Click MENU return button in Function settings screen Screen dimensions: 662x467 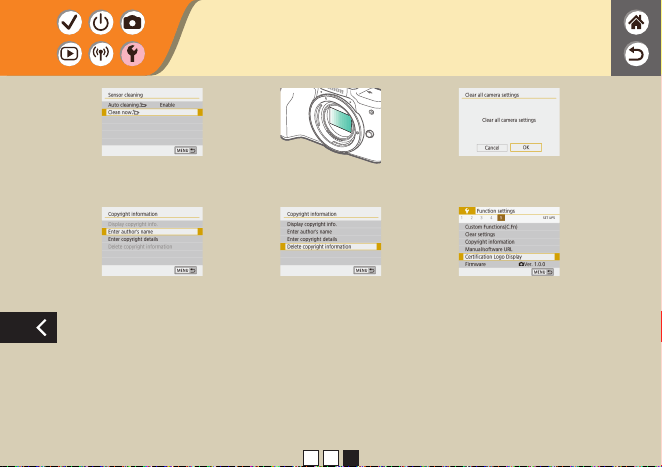[x=543, y=272]
